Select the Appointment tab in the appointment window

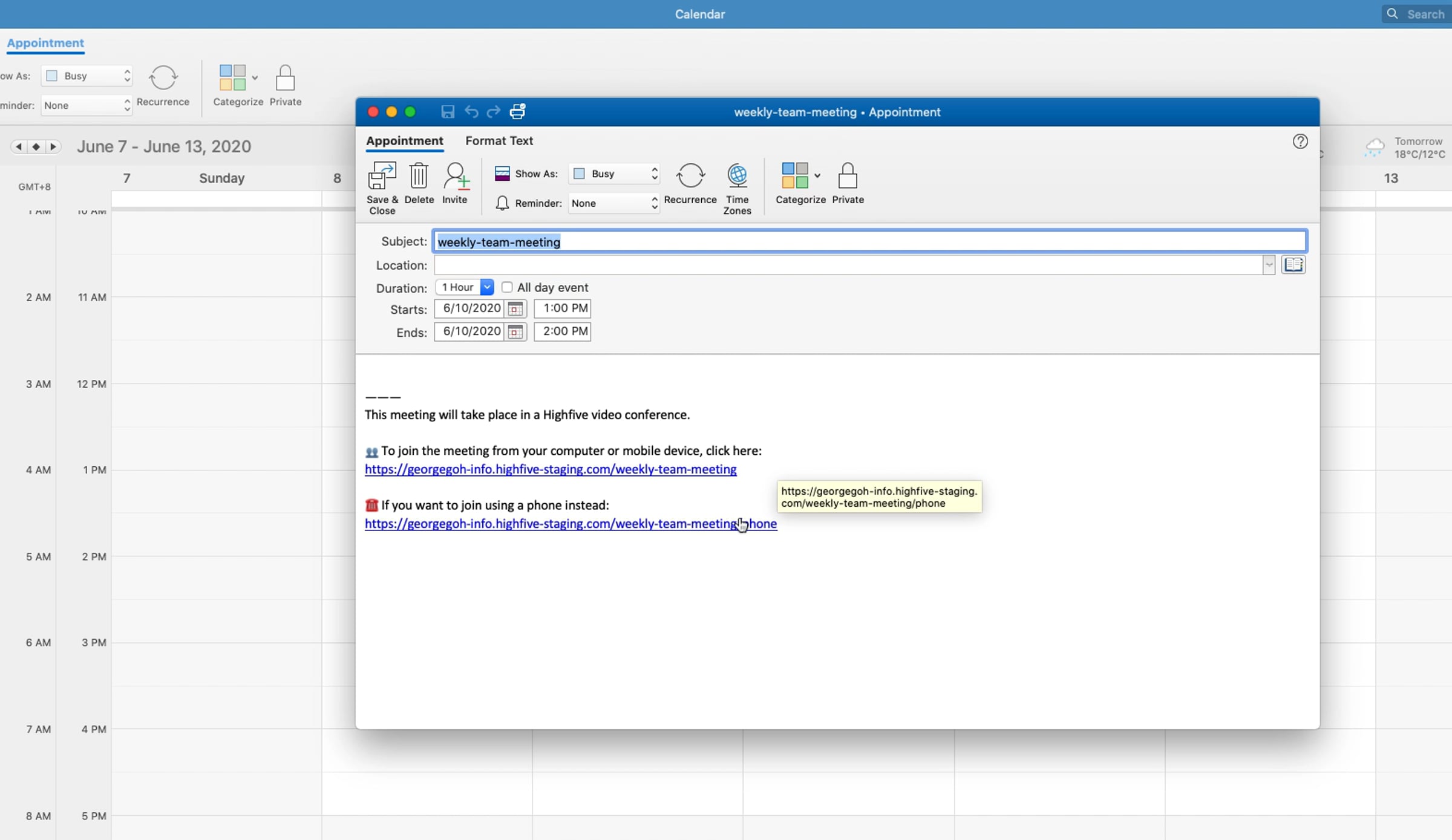[404, 141]
